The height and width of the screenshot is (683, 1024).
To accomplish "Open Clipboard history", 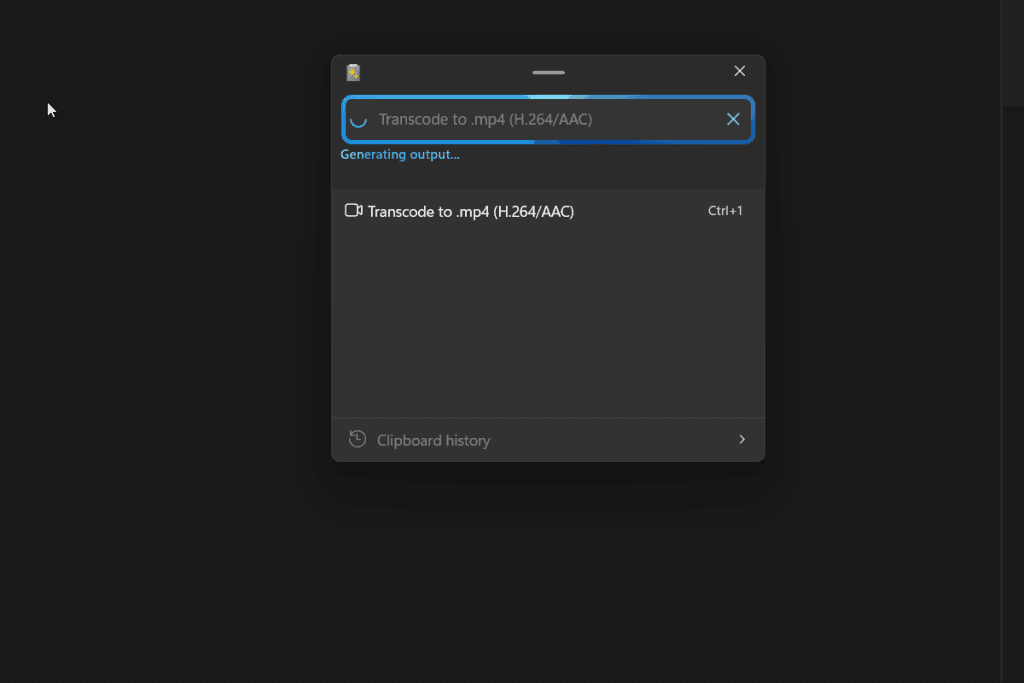I will click(548, 439).
